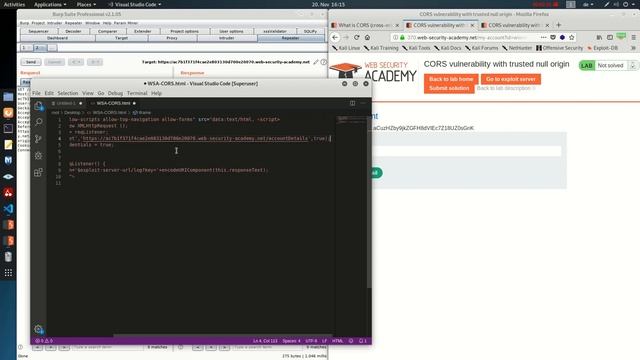Switch to the WSA-CORS.html editor tab
Screen dimensions: 640x360
113,103
